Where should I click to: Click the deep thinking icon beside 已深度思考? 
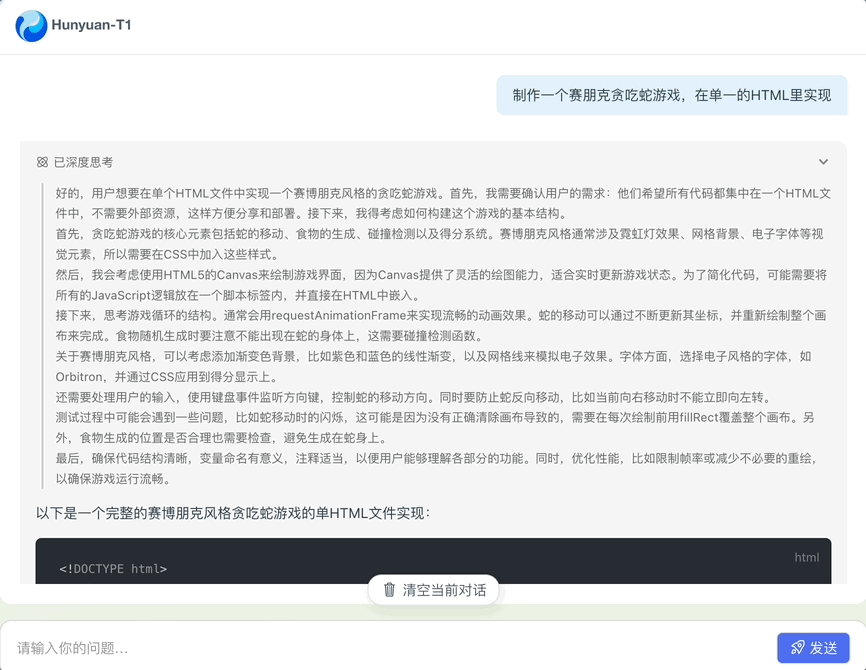coord(42,162)
